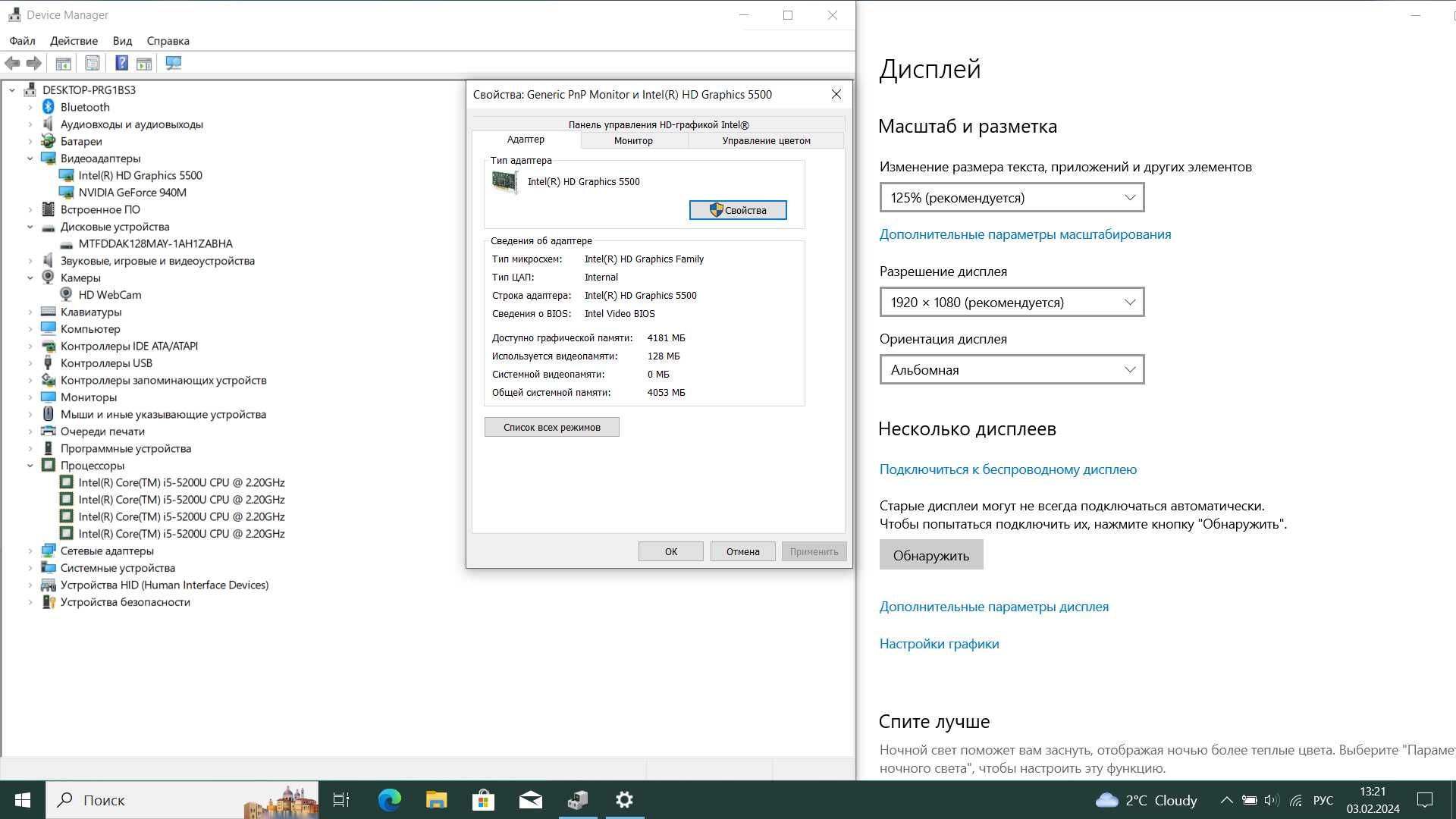Screen dimensions: 1456x819
Task: Open the Файл menu
Action: [x=22, y=41]
